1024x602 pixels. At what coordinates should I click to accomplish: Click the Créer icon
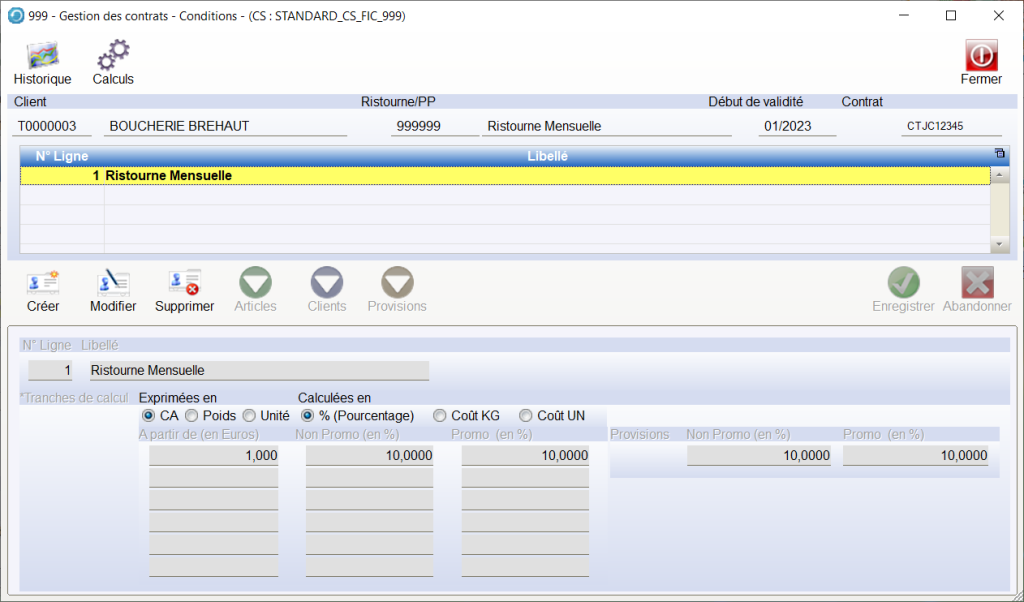click(43, 283)
